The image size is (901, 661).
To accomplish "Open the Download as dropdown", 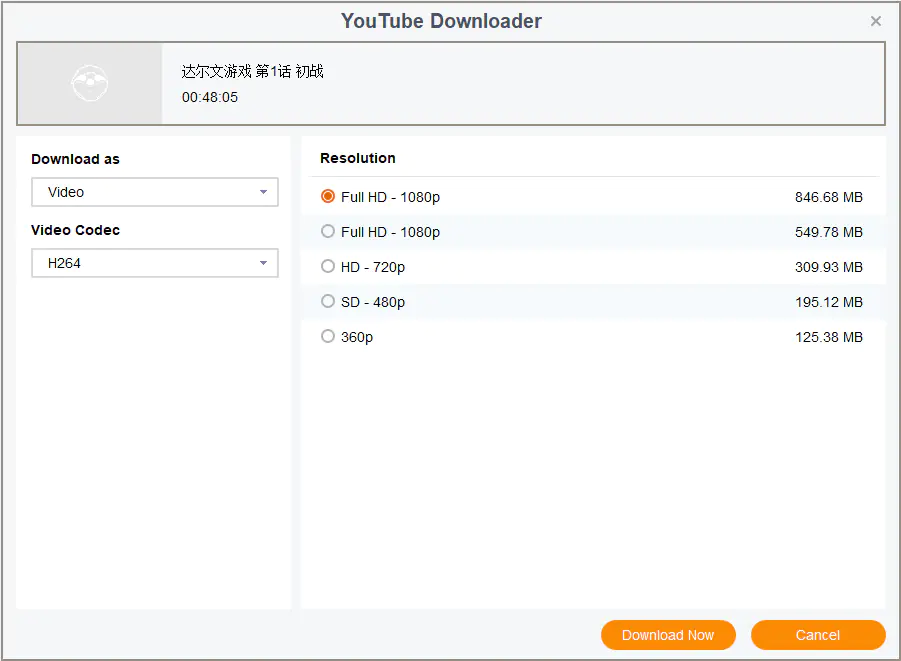I will coord(154,192).
